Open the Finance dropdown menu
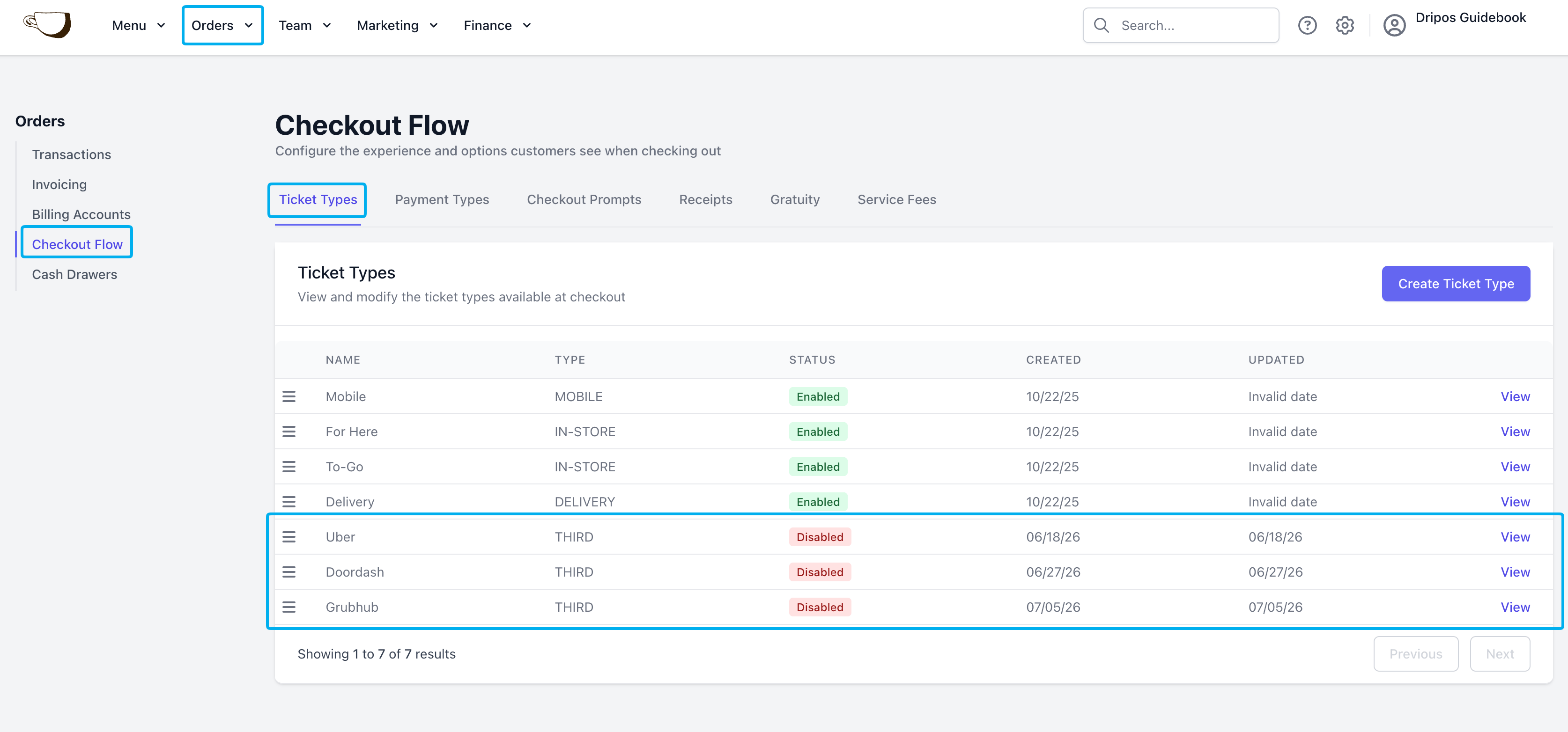Viewport: 1568px width, 732px height. coord(497,26)
